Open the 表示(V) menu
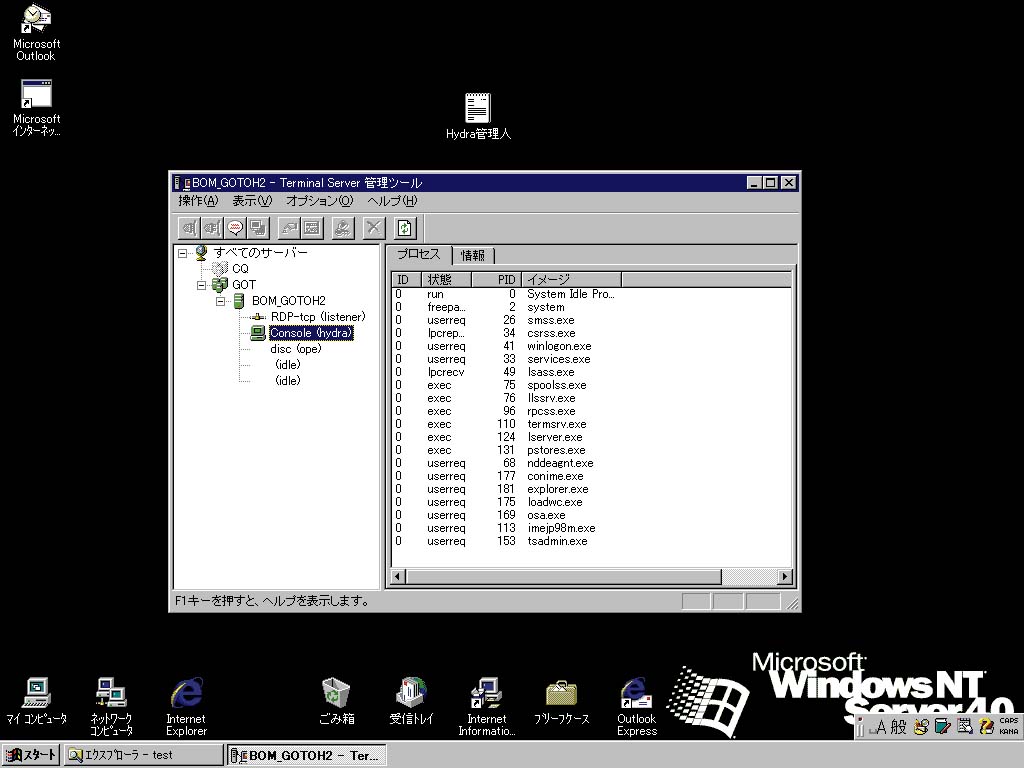Viewport: 1024px width, 768px height. click(252, 200)
